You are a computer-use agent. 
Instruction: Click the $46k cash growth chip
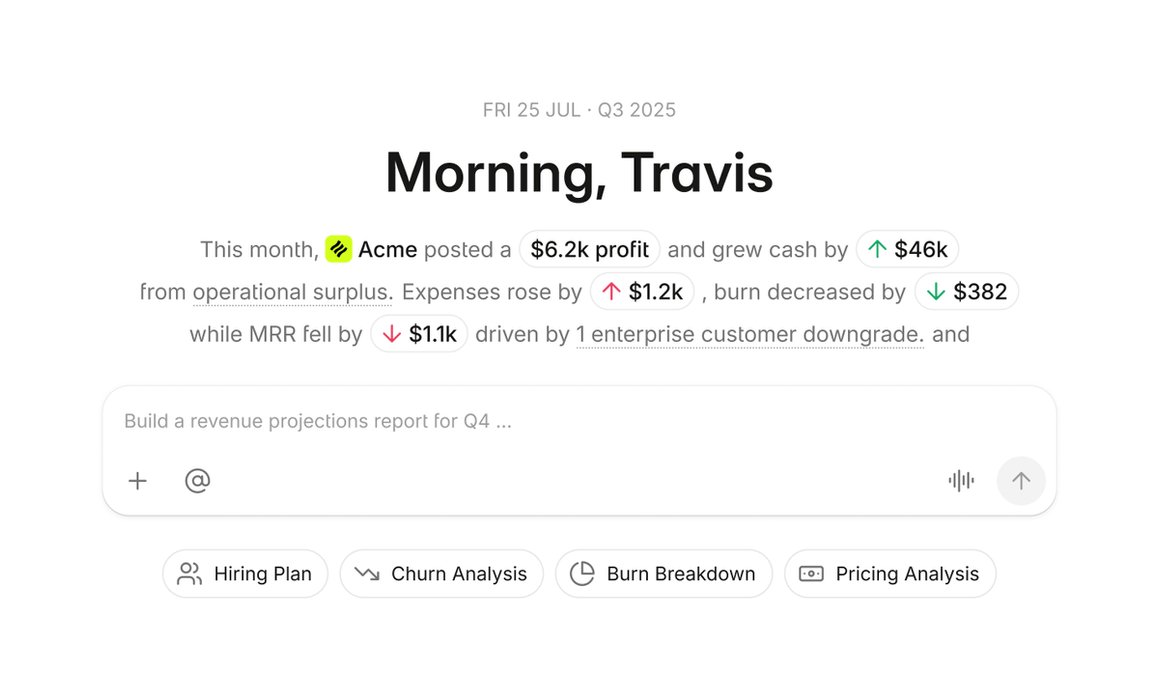tap(908, 249)
